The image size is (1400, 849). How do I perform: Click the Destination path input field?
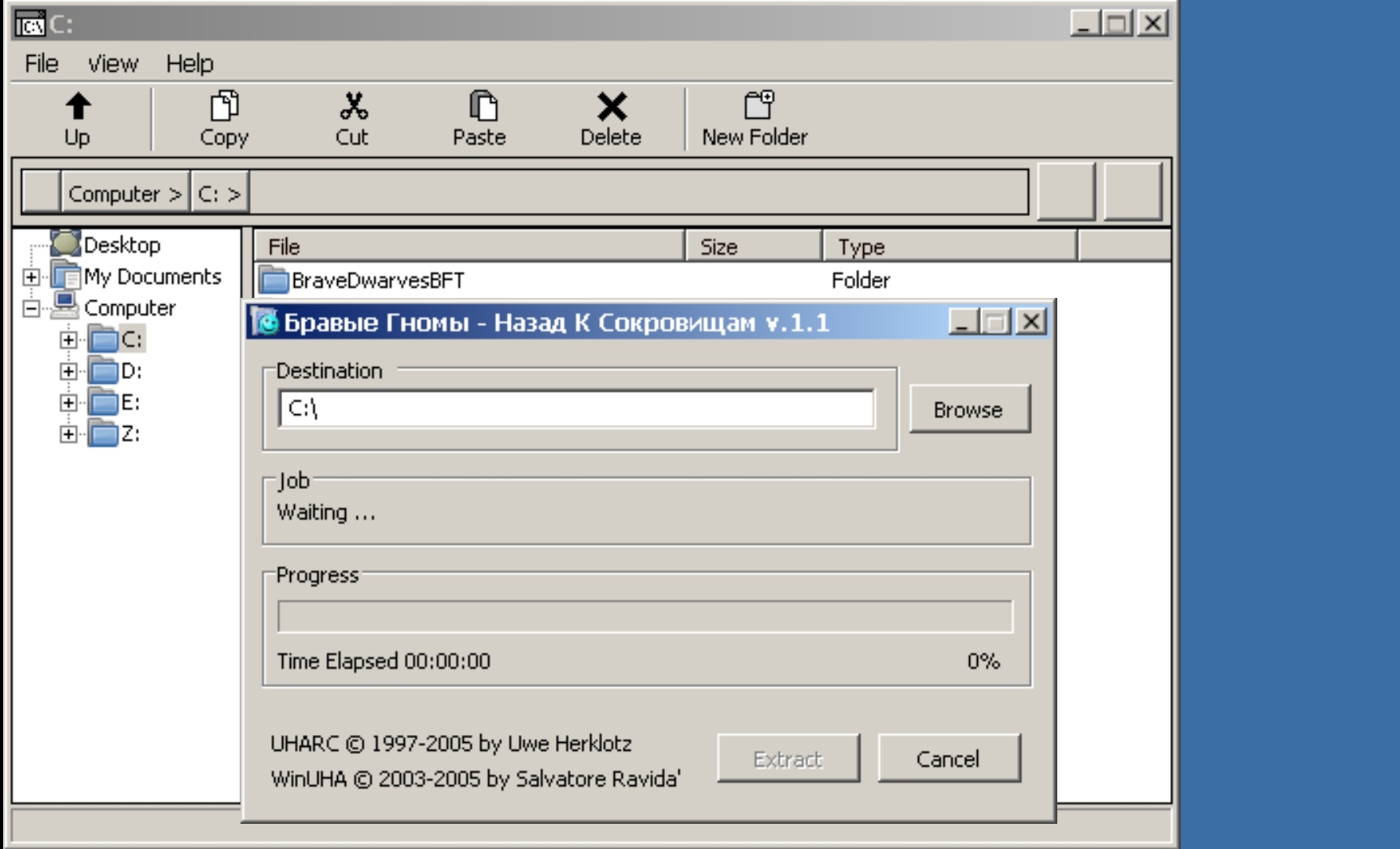[x=576, y=409]
